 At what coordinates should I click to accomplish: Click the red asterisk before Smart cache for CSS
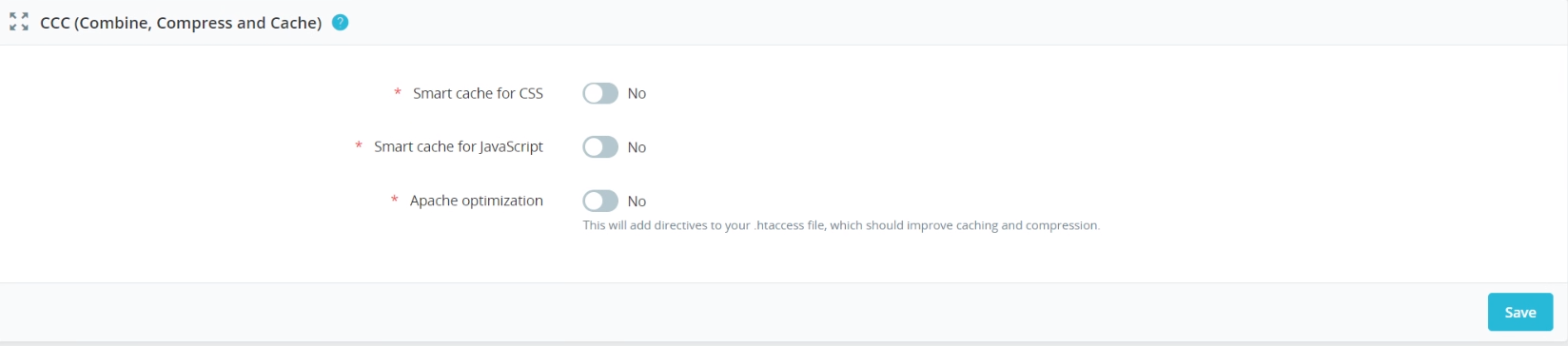pyautogui.click(x=397, y=93)
